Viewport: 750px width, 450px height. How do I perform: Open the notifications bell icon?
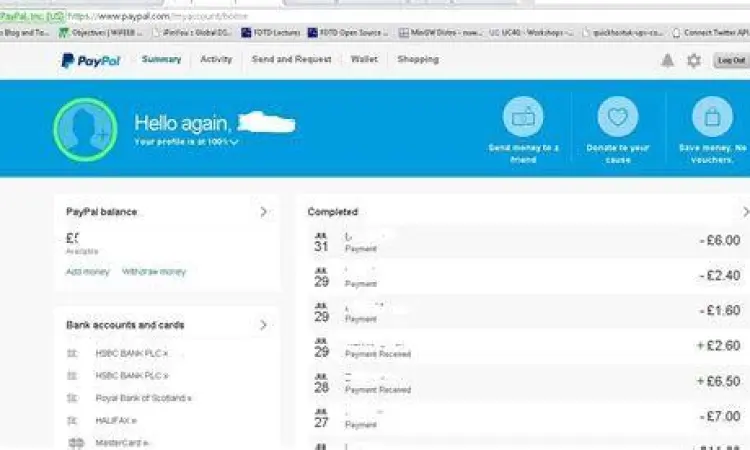coord(667,60)
